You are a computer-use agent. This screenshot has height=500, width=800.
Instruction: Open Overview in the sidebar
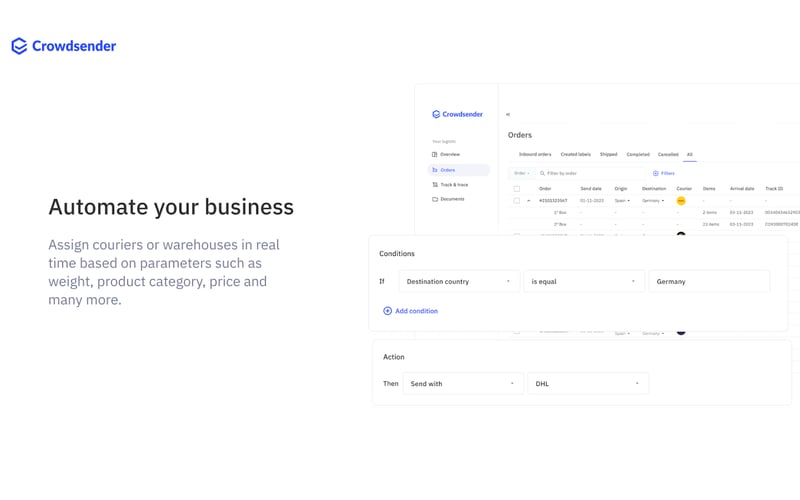446,154
